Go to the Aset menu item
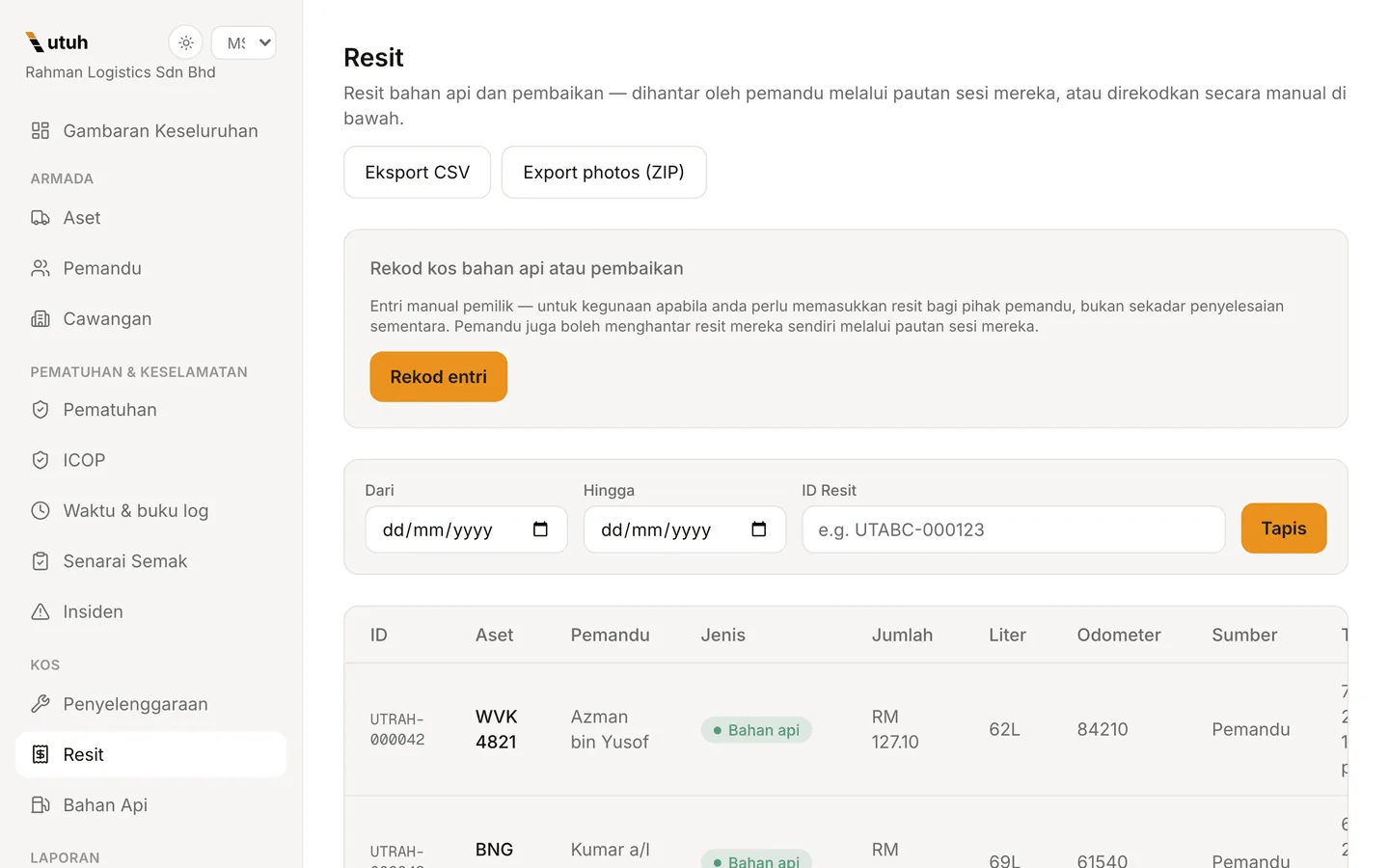The width and height of the screenshot is (1389, 868). point(151,218)
